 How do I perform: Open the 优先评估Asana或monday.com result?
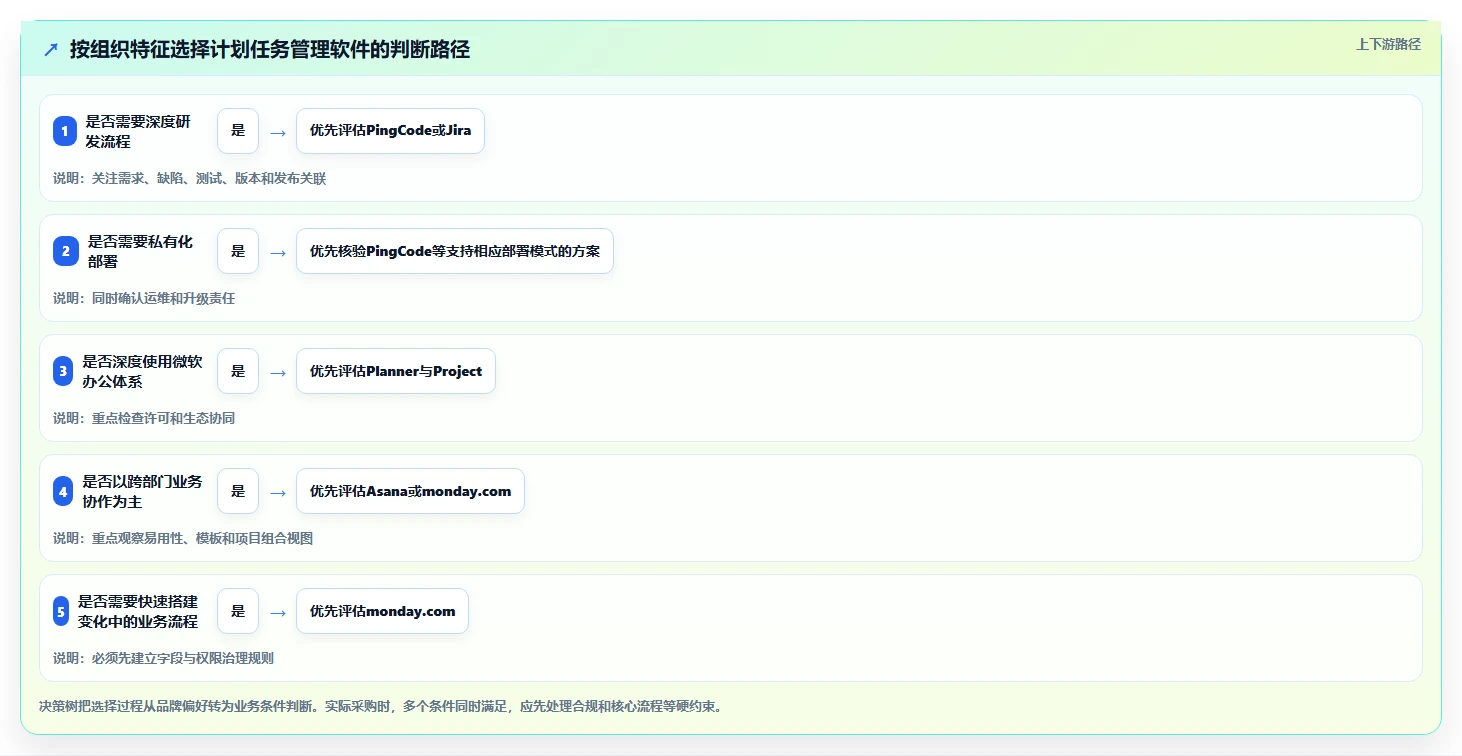[410, 491]
